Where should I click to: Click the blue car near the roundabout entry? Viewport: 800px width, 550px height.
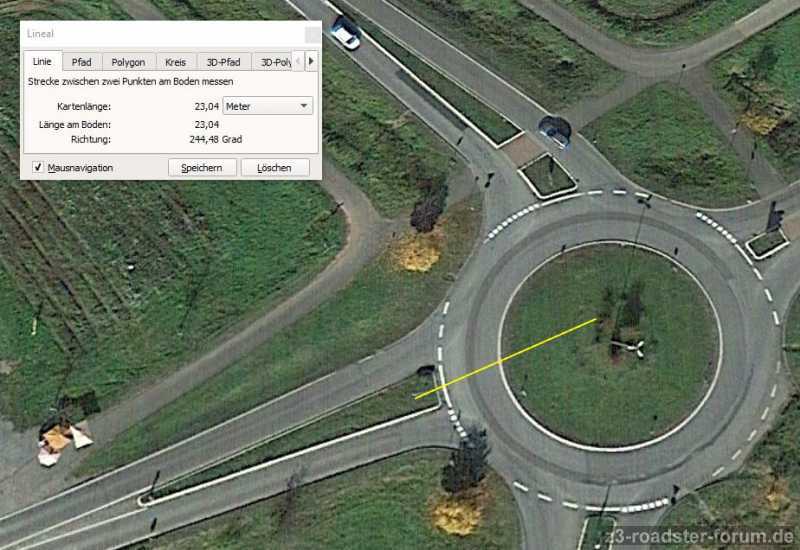coord(555,132)
